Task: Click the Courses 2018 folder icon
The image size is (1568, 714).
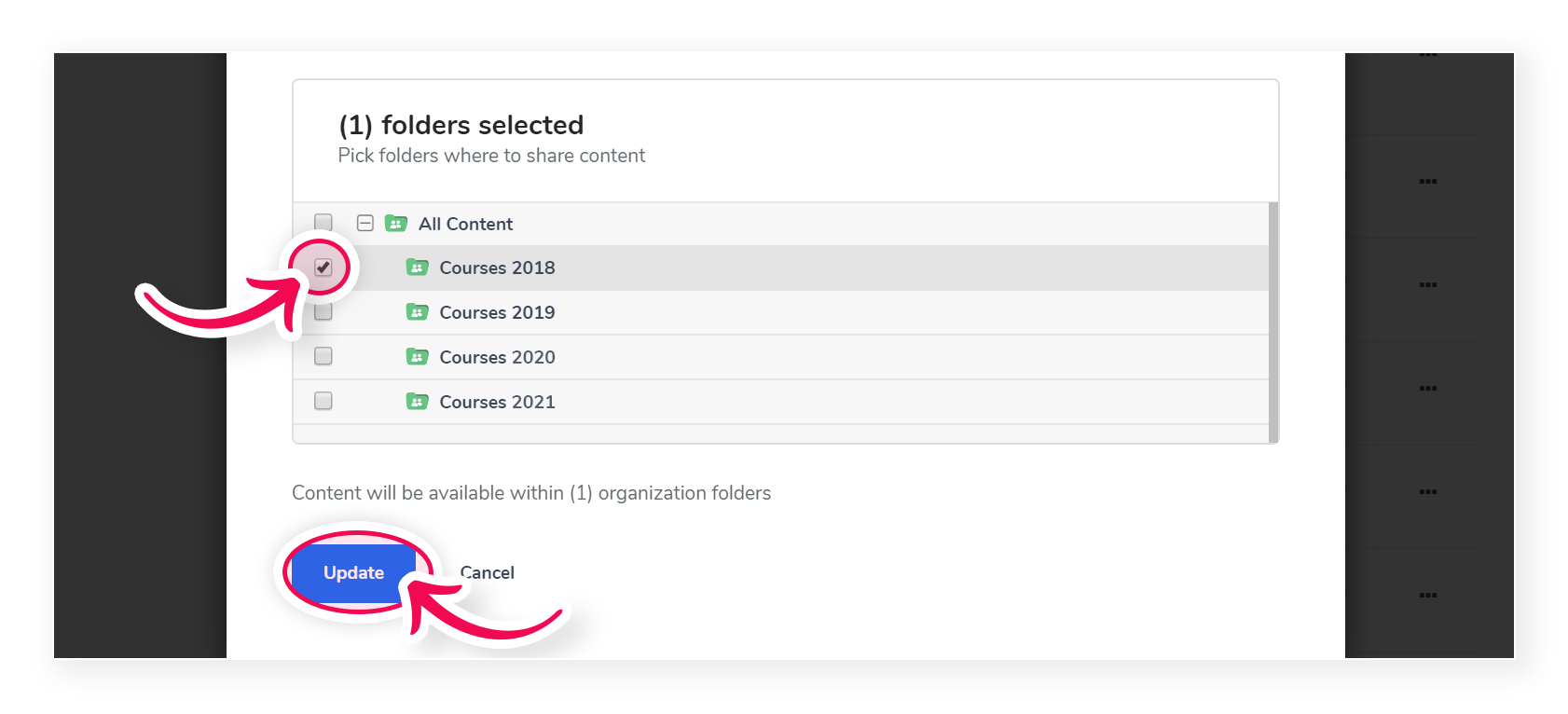Action: point(417,268)
